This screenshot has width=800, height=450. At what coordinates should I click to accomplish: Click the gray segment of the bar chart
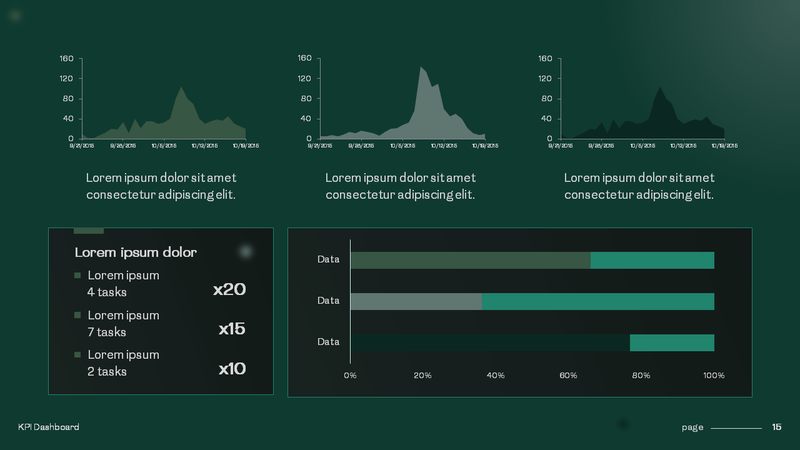point(416,302)
